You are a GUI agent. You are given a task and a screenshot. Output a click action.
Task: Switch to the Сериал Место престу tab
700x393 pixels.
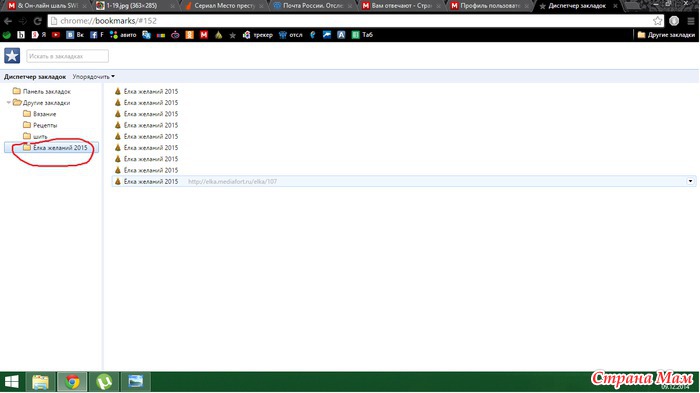[x=224, y=6]
